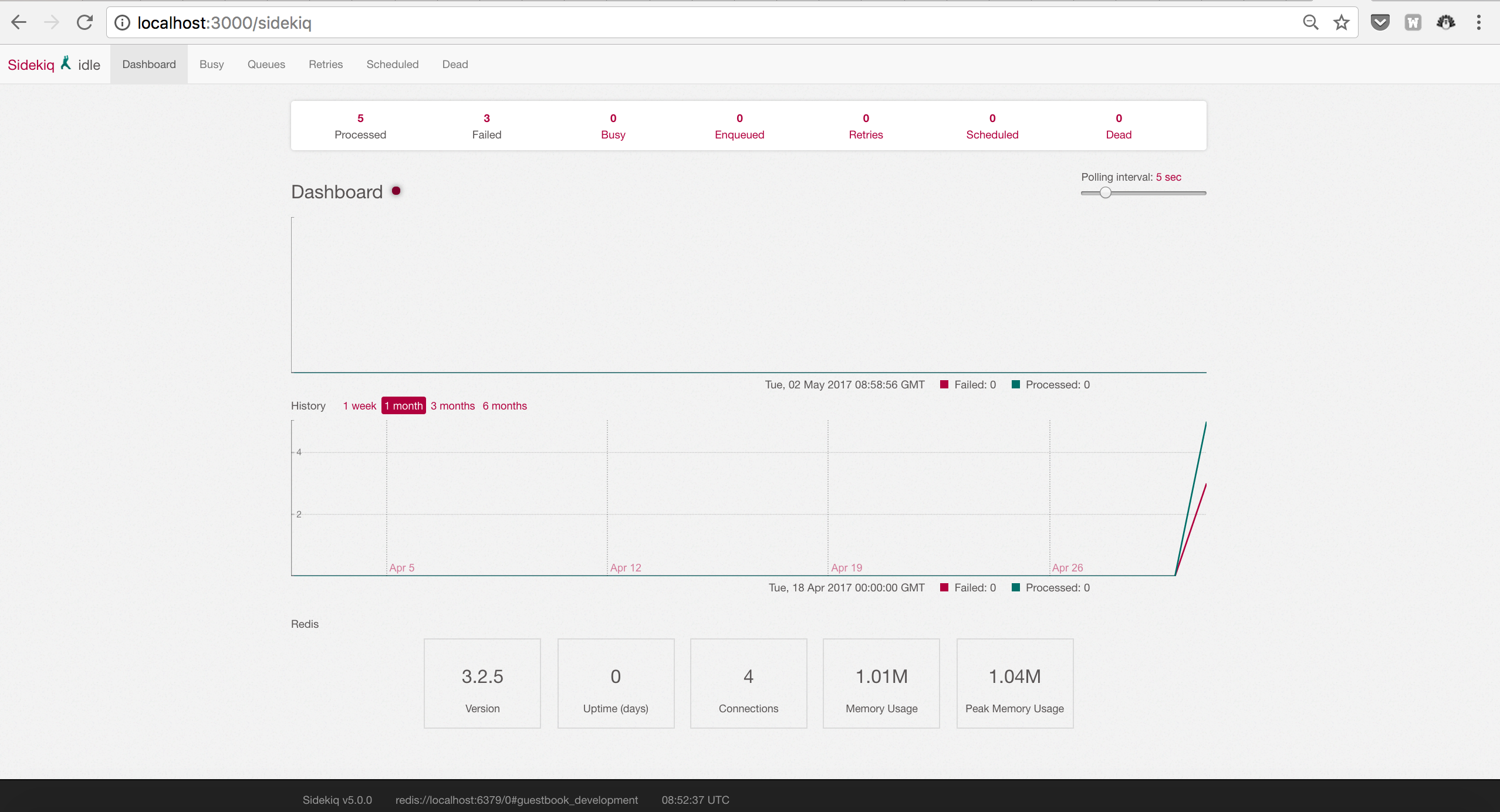The height and width of the screenshot is (812, 1500).
Task: Go to the Dead tab
Action: click(x=455, y=65)
